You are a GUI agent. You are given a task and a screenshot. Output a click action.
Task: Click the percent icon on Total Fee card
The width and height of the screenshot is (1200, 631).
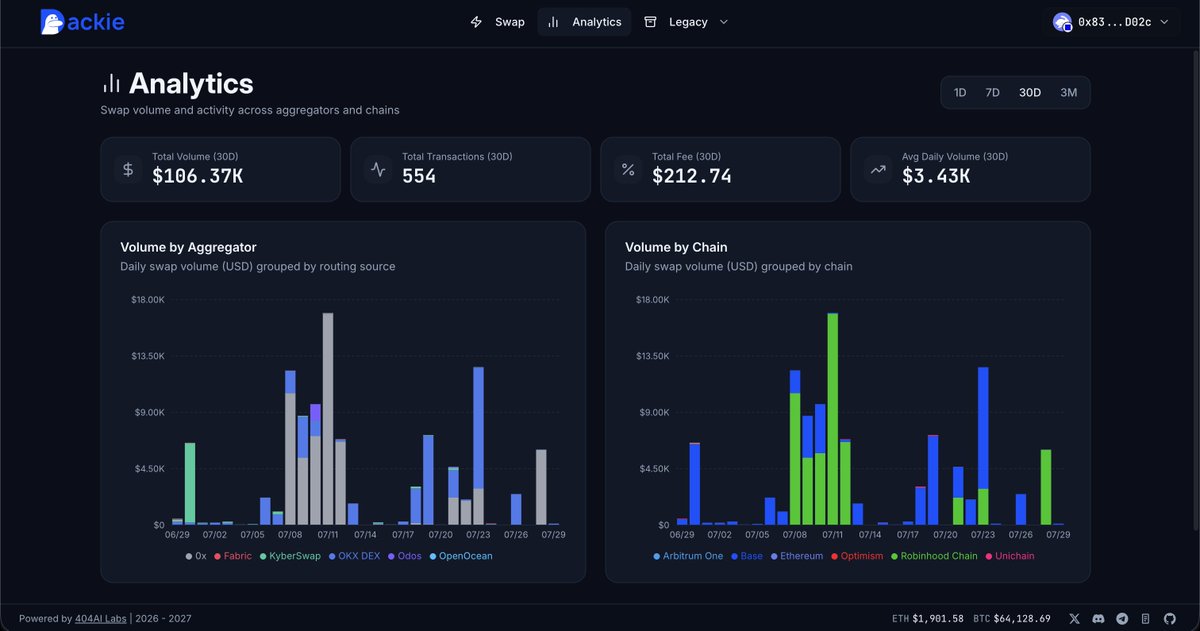click(x=628, y=170)
